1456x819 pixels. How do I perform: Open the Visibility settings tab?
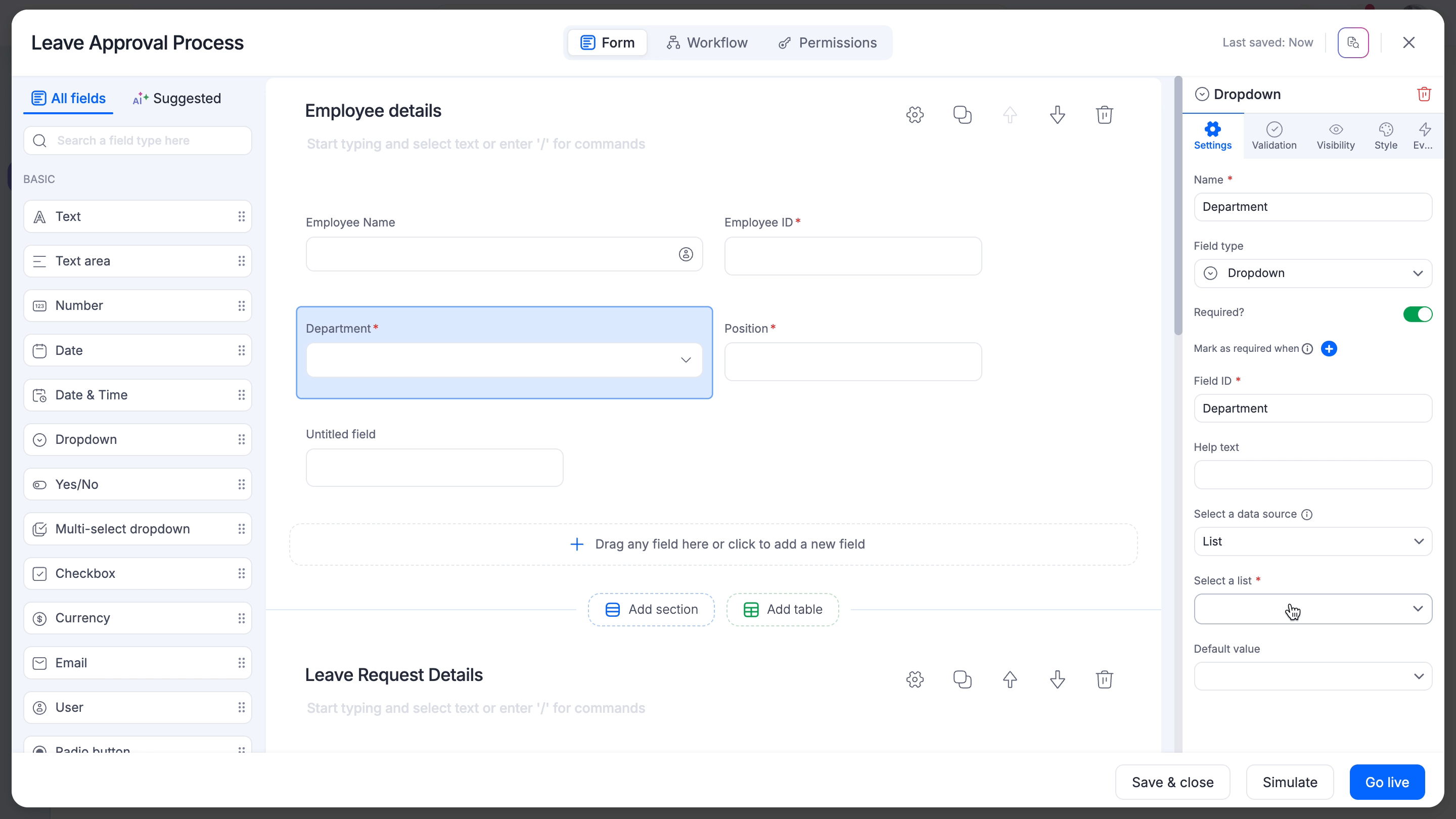pyautogui.click(x=1335, y=136)
